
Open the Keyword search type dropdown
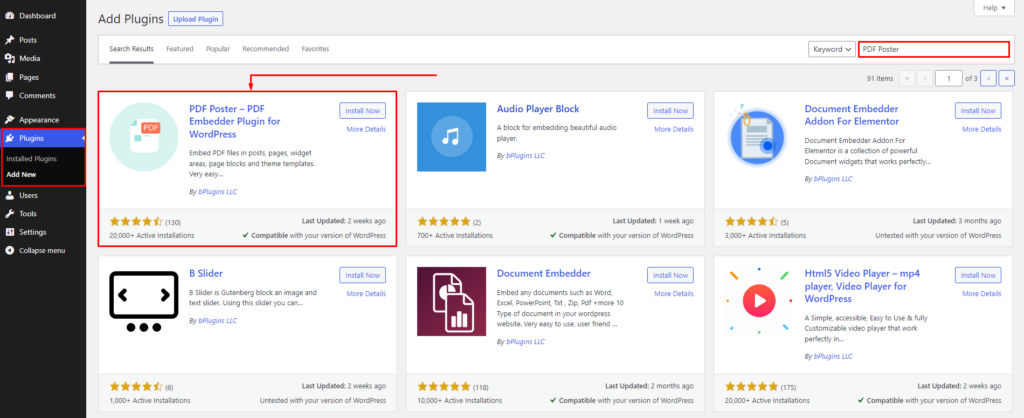(x=831, y=49)
